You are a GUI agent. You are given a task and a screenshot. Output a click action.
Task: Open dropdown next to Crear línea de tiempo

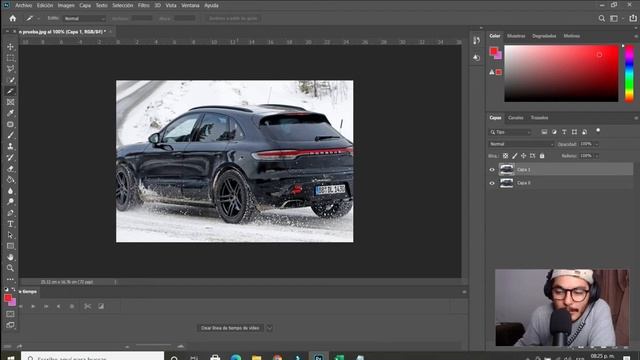tap(269, 328)
